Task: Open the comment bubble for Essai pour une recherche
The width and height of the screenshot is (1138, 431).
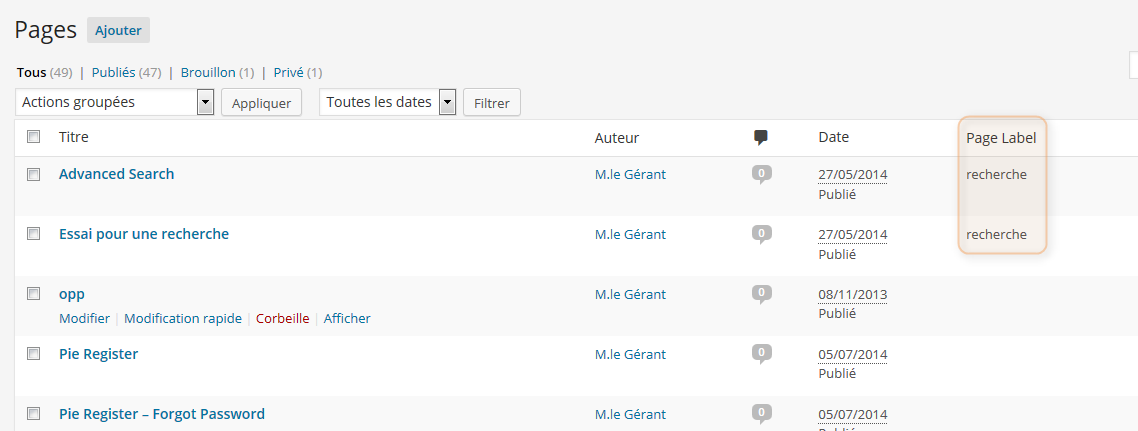Action: 761,235
